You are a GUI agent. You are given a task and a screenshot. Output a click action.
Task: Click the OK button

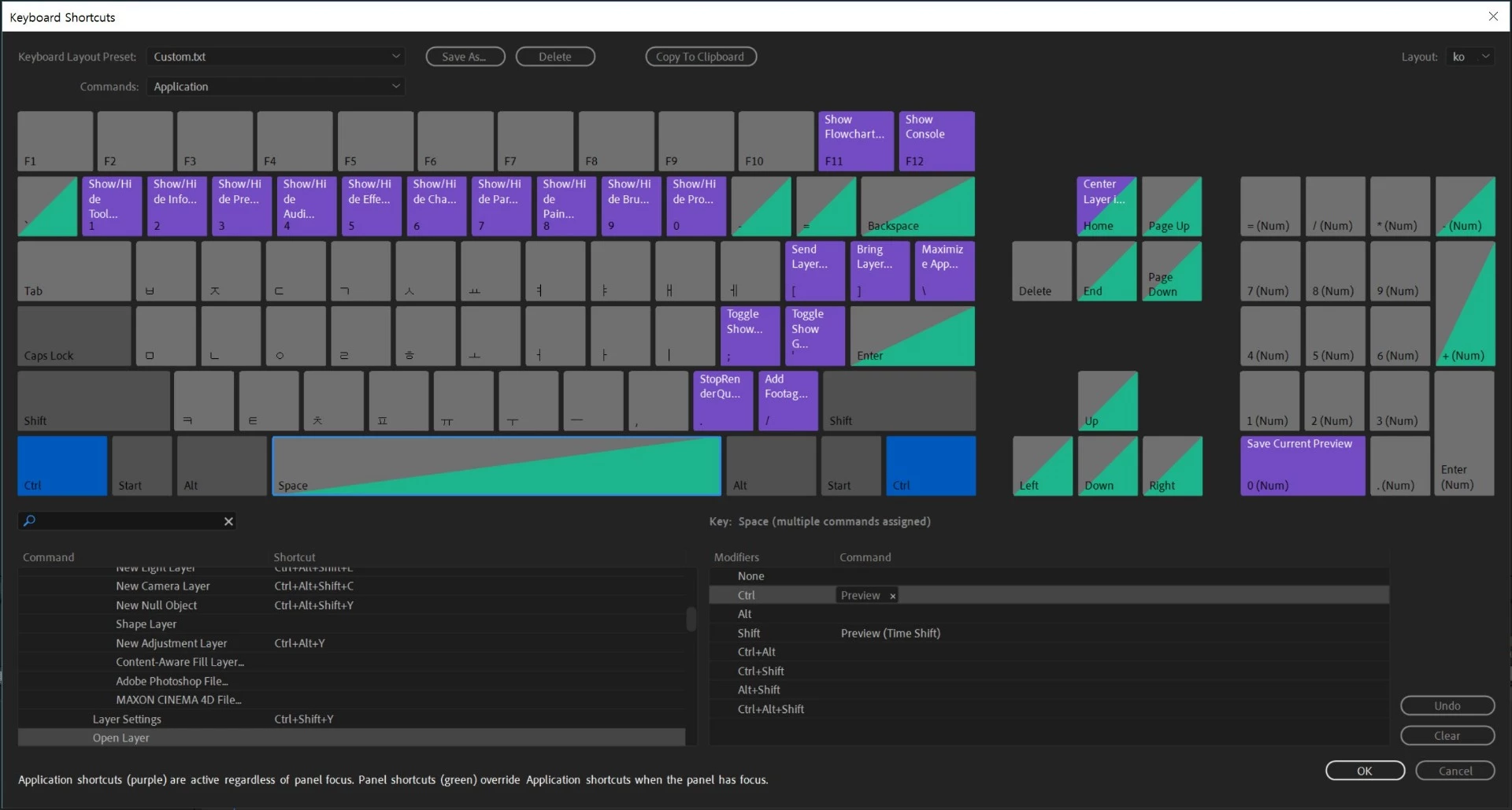pyautogui.click(x=1365, y=771)
